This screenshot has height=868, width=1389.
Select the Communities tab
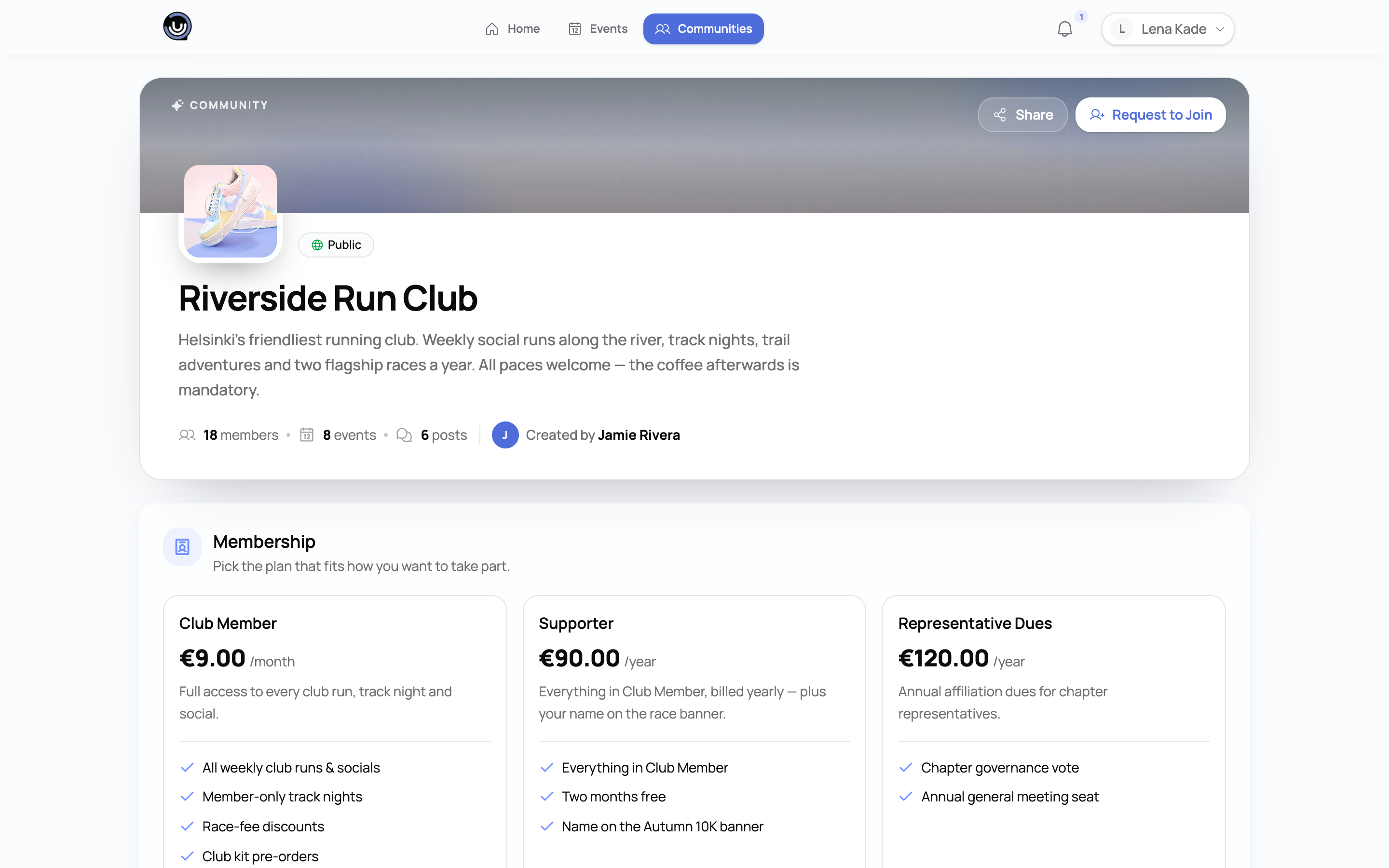(x=703, y=29)
